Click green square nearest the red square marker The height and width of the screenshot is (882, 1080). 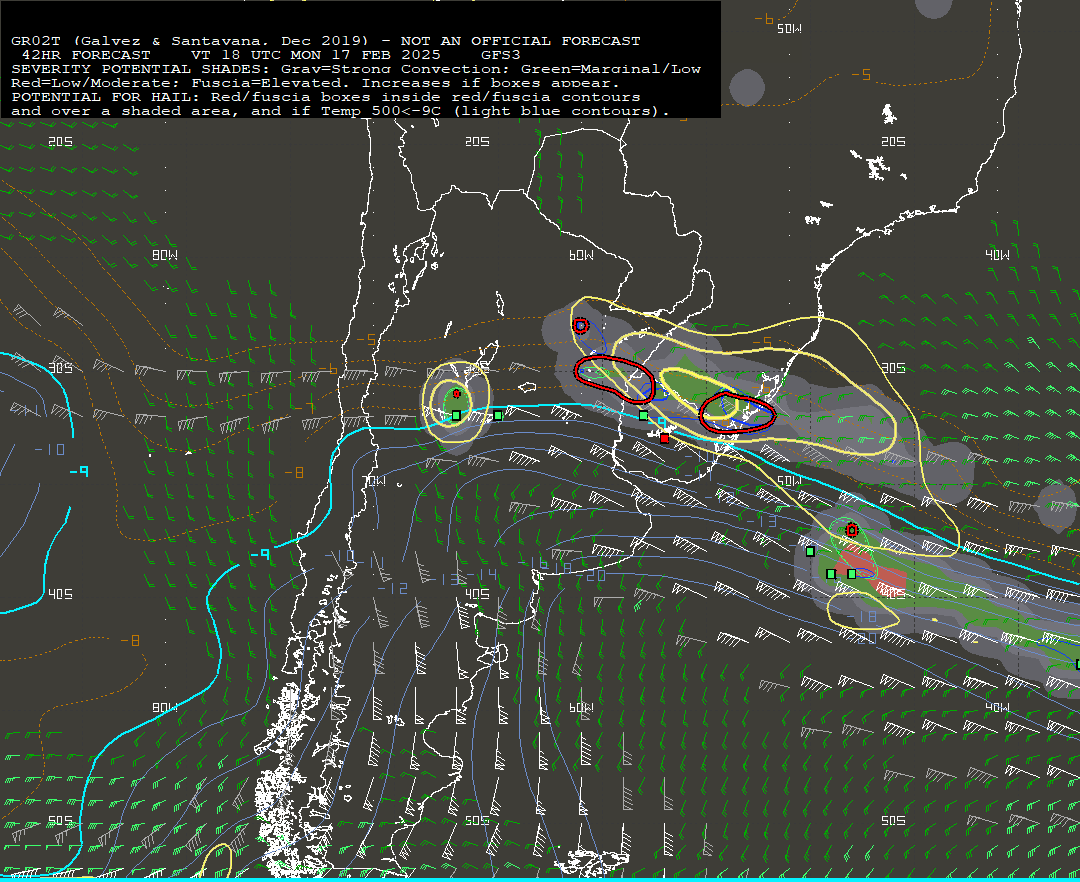[643, 415]
